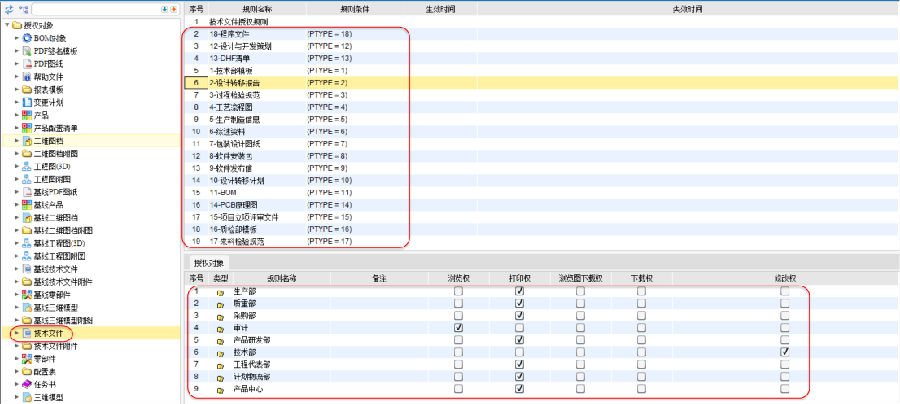This screenshot has width=900, height=404.
Task: Click the 基线三维模型 model icon
Action: pos(27,307)
